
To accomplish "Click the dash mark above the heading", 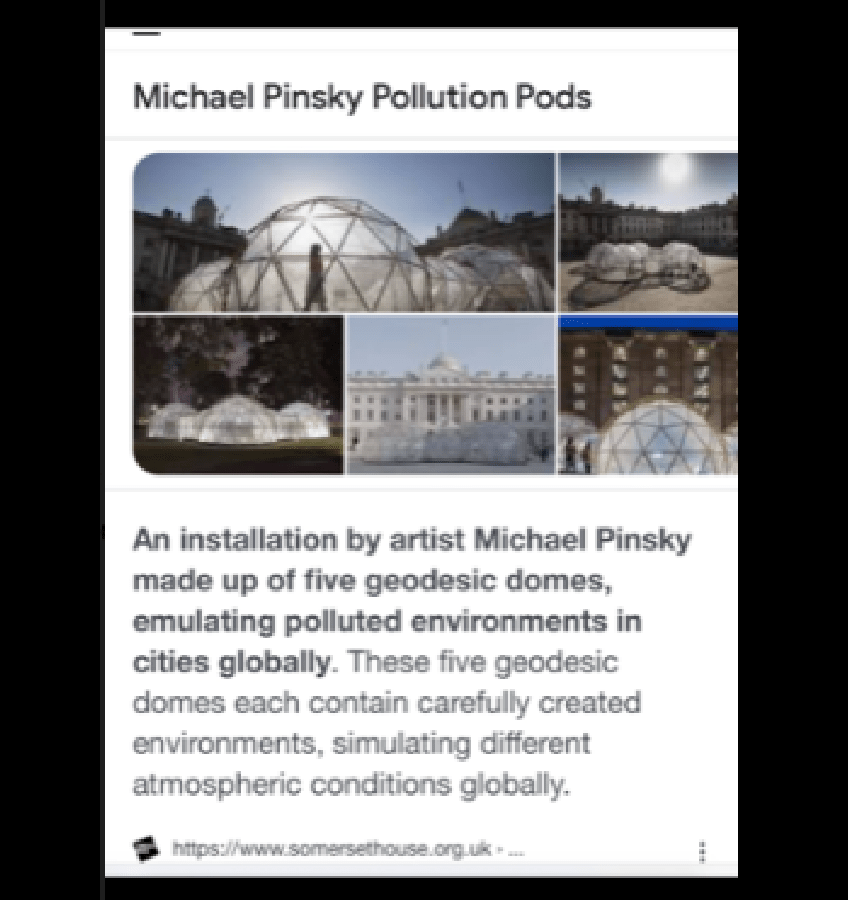I will tap(146, 34).
